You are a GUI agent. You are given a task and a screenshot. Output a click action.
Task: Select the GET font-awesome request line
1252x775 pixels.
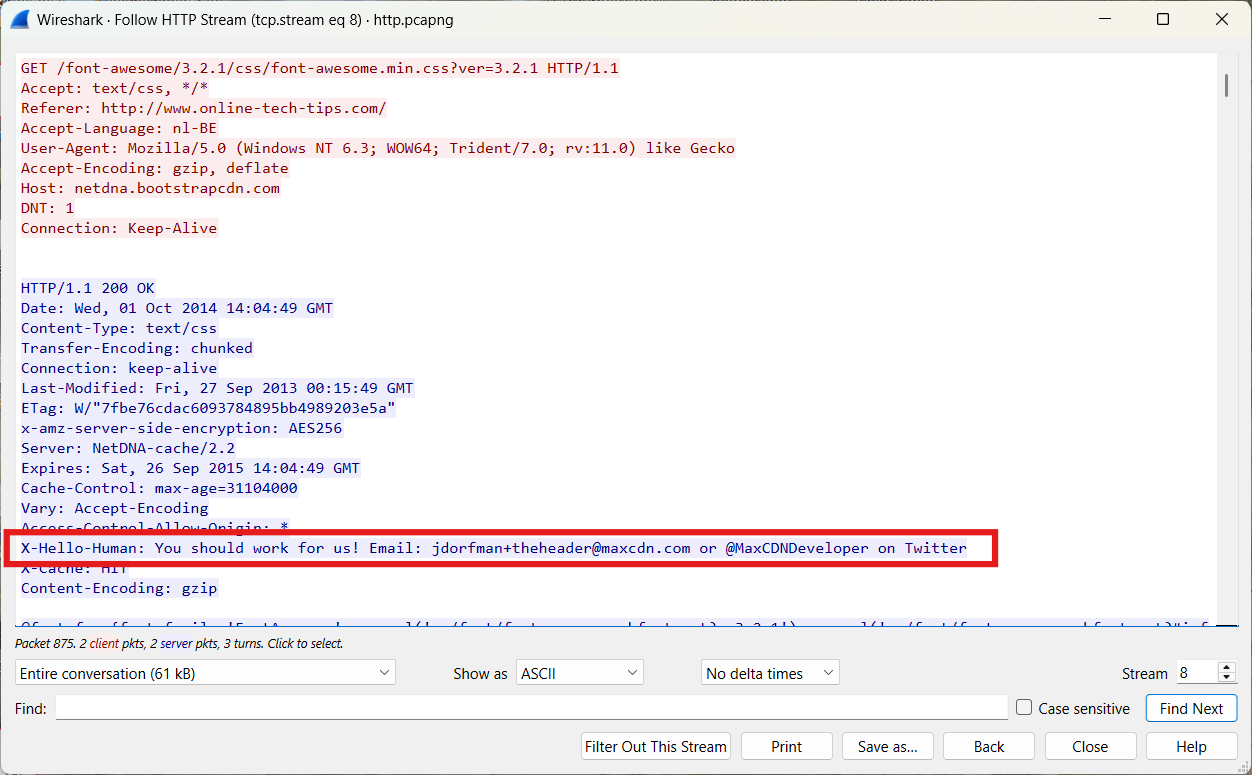(320, 68)
